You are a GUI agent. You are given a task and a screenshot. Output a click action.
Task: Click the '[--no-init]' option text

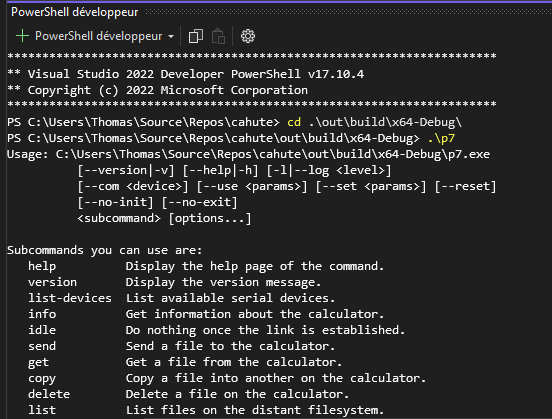(115, 202)
